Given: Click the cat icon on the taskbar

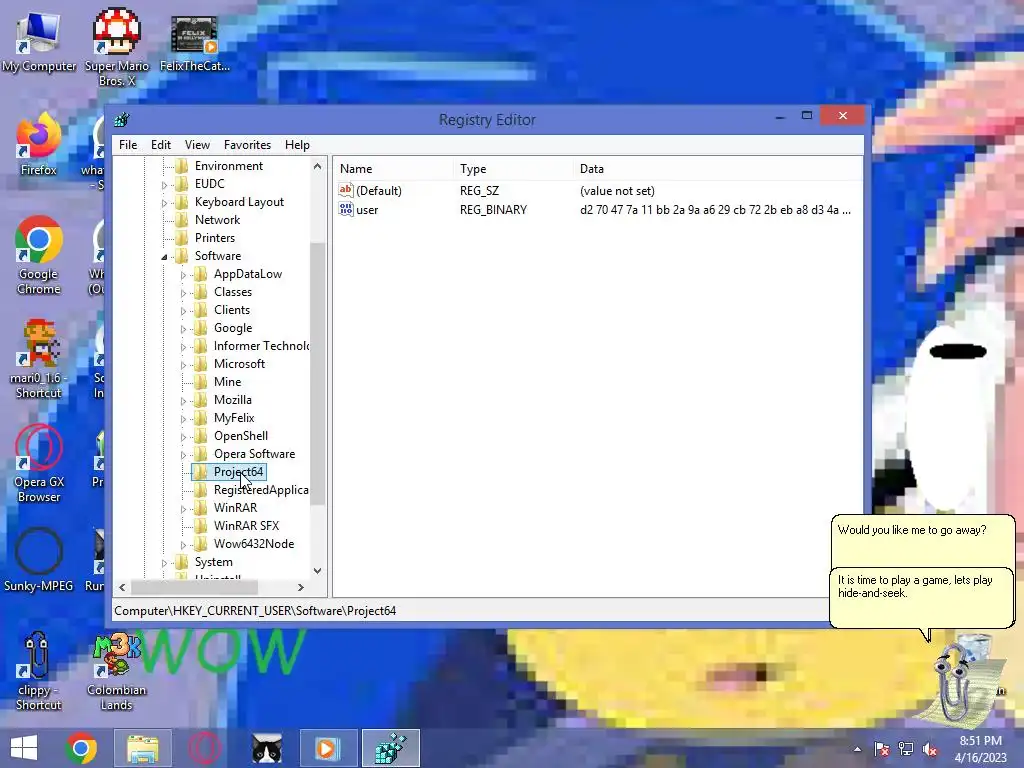Looking at the screenshot, I should (x=267, y=748).
